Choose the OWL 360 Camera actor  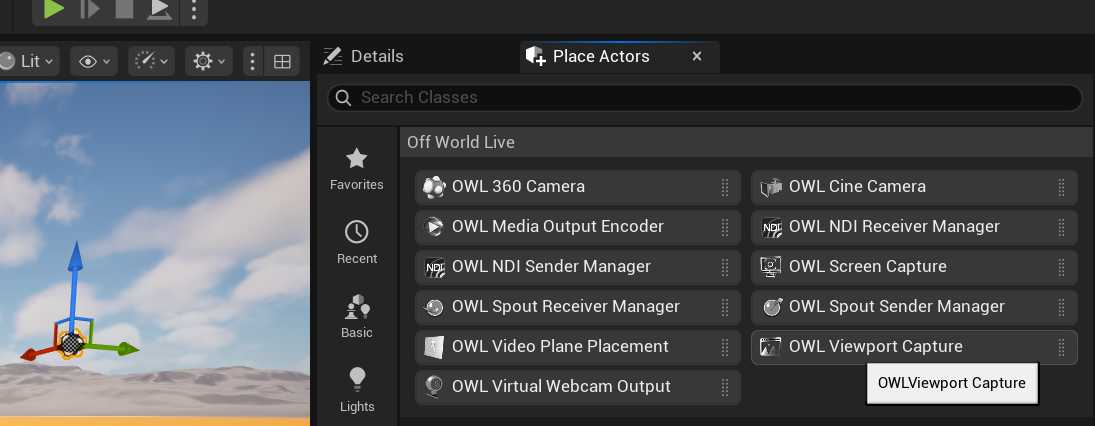(578, 187)
